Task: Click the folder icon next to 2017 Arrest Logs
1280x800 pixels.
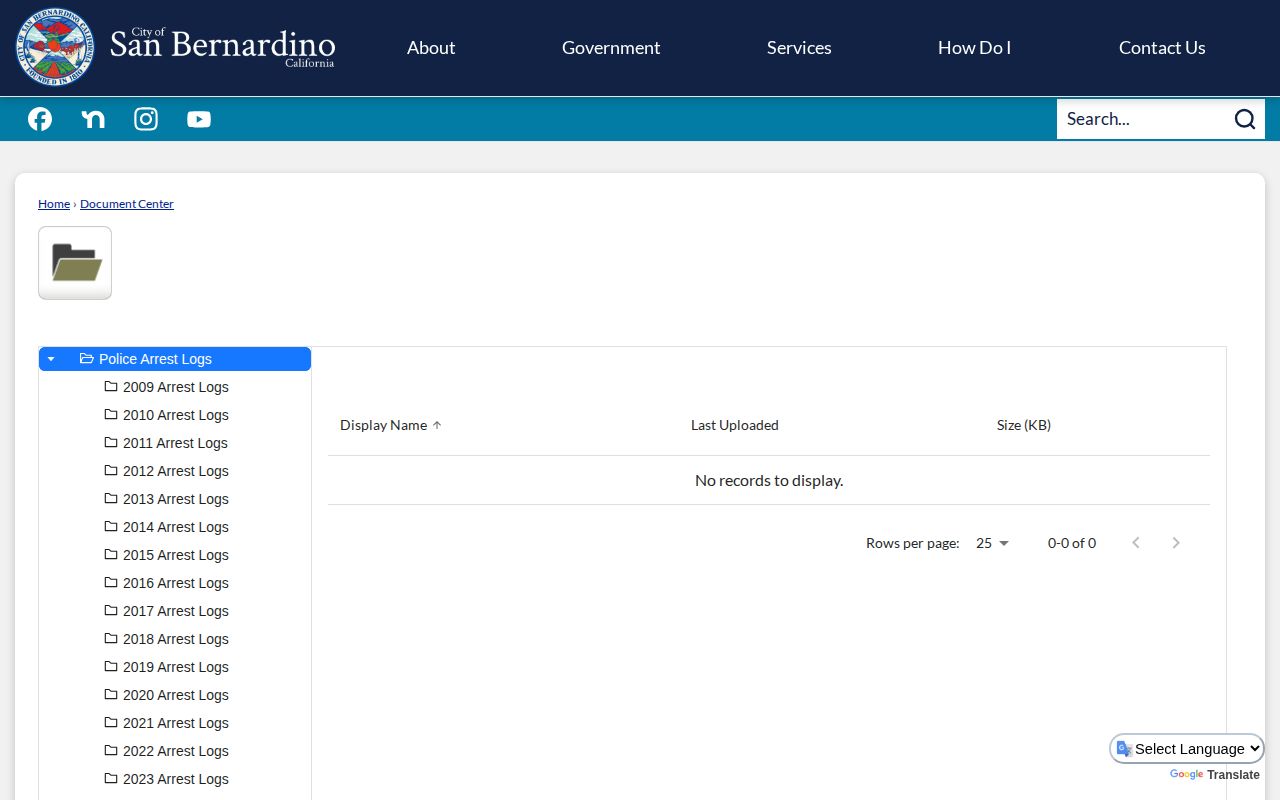Action: click(x=111, y=610)
